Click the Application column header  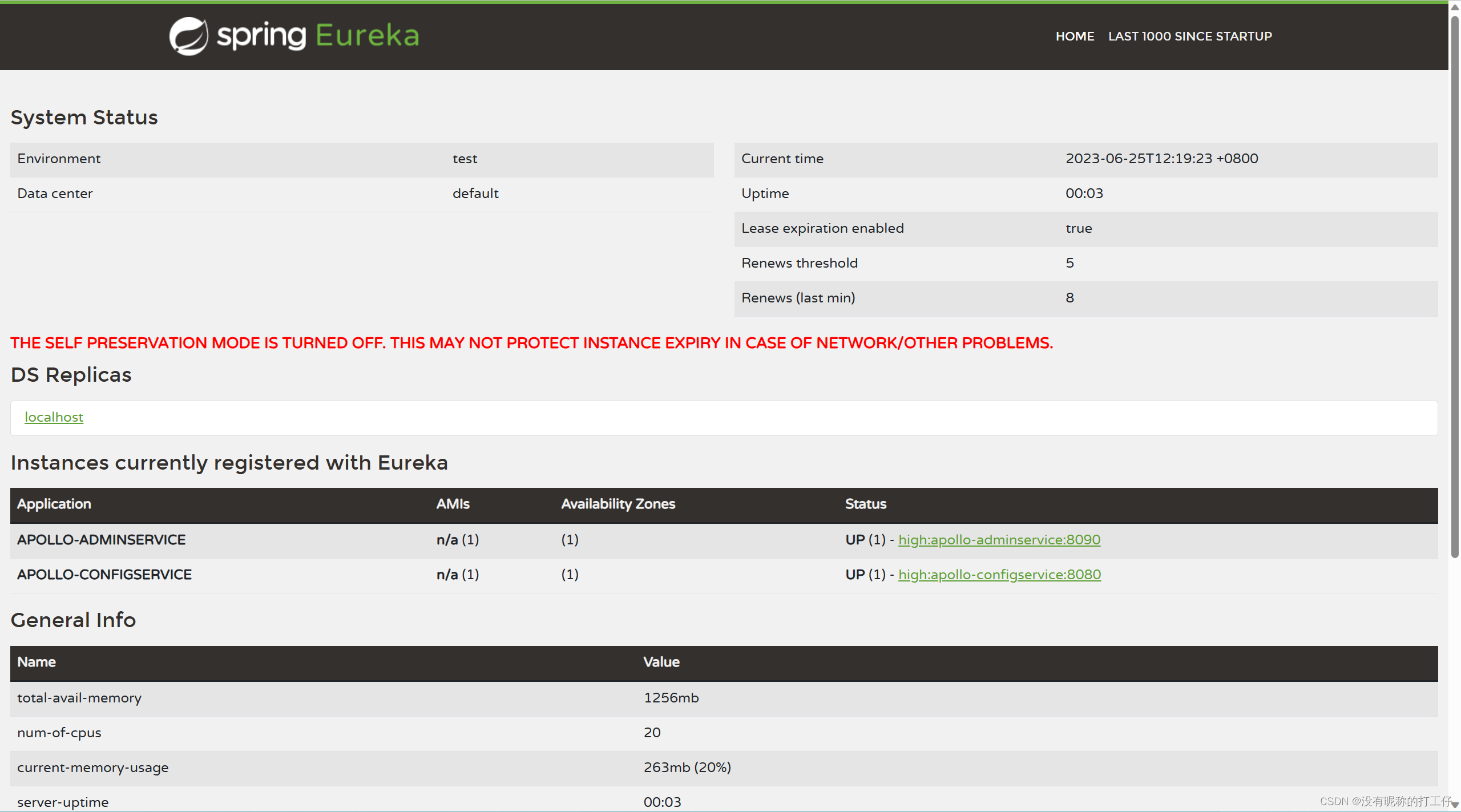(54, 504)
